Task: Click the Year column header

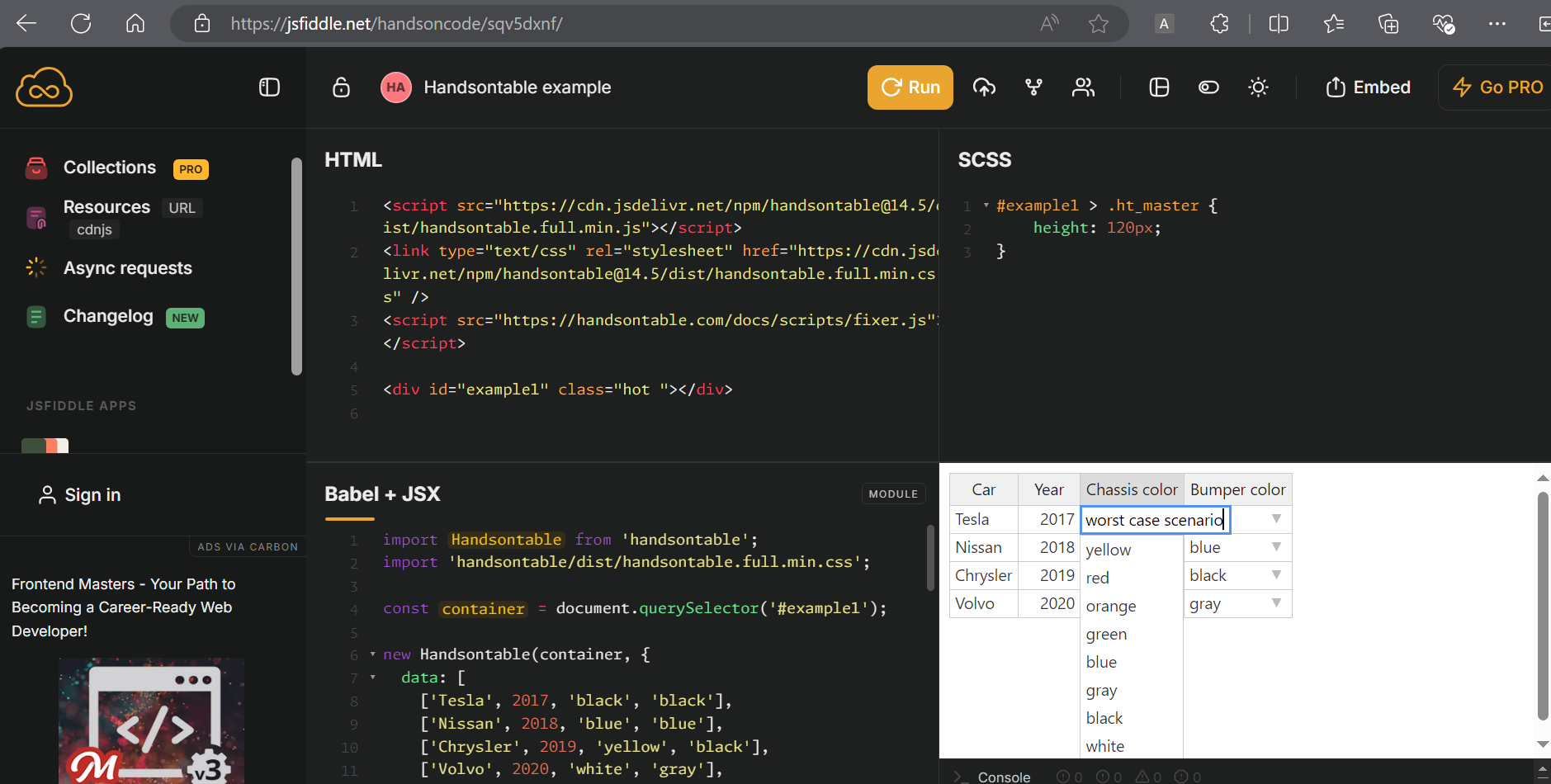Action: (1049, 489)
